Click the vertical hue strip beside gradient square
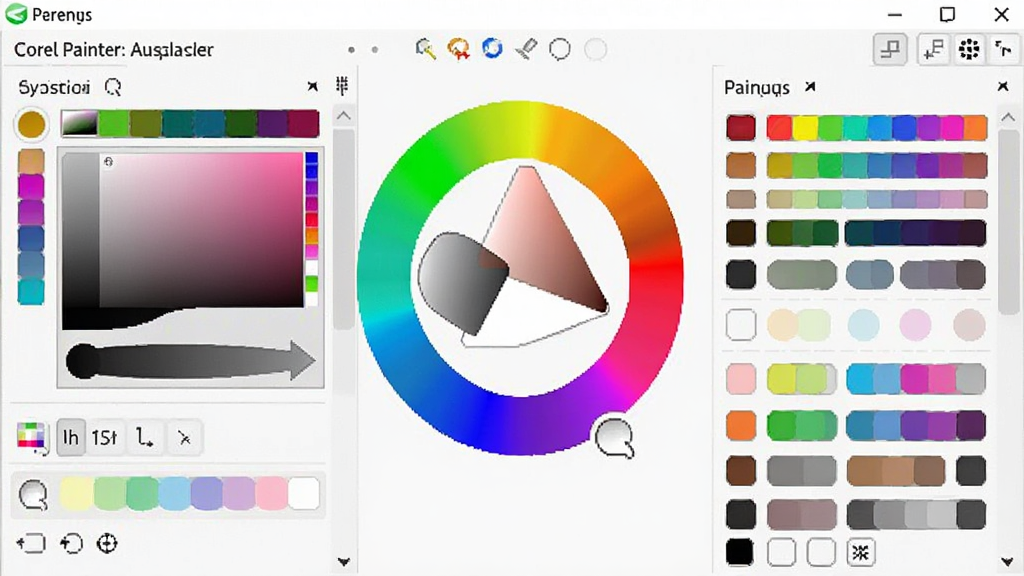The image size is (1024, 576). click(312, 229)
